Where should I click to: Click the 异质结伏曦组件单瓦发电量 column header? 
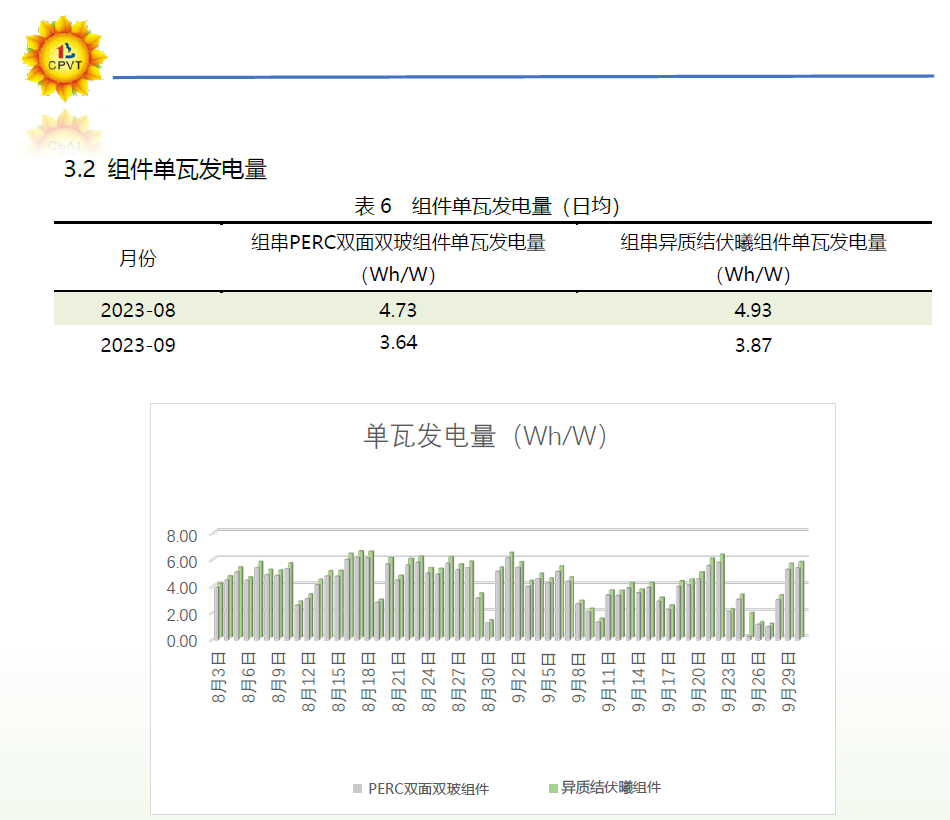pyautogui.click(x=753, y=258)
